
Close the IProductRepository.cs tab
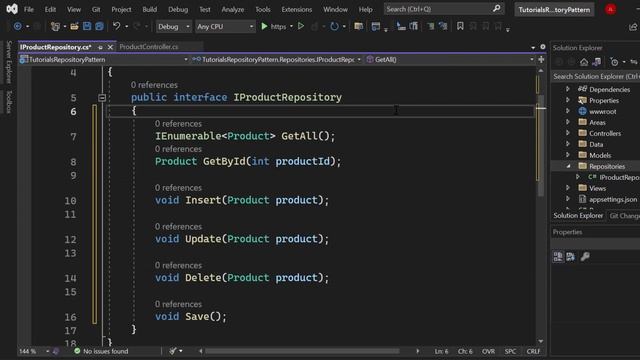[x=110, y=47]
